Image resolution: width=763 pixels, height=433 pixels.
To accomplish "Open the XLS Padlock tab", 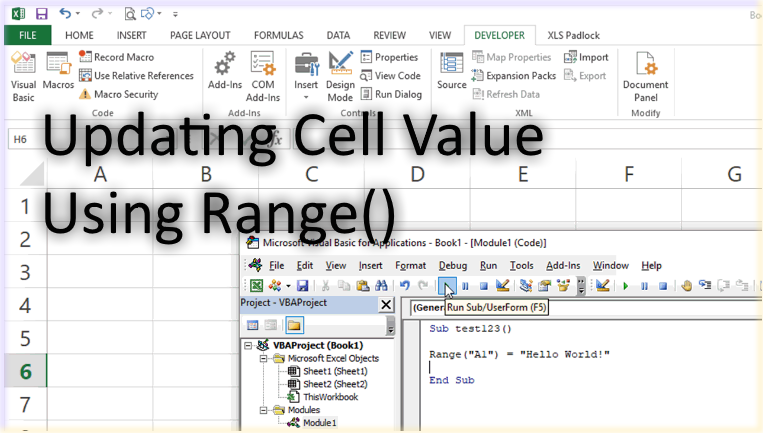I will point(573,35).
